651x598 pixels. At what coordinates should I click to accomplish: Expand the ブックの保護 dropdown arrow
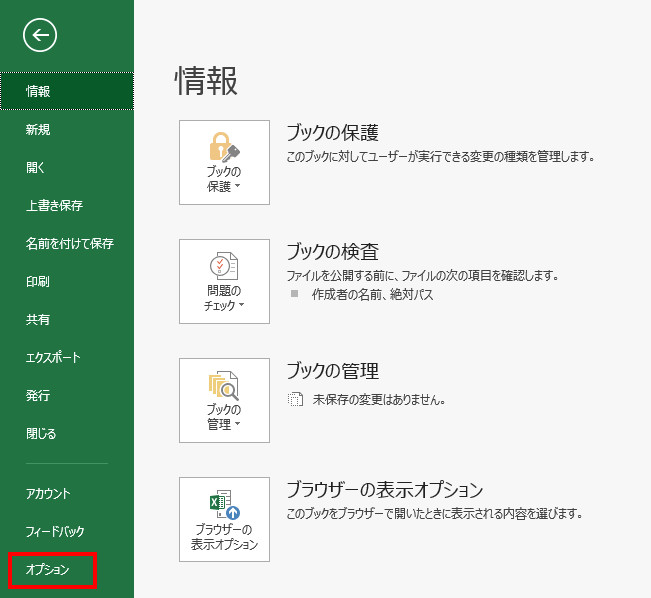point(237,186)
